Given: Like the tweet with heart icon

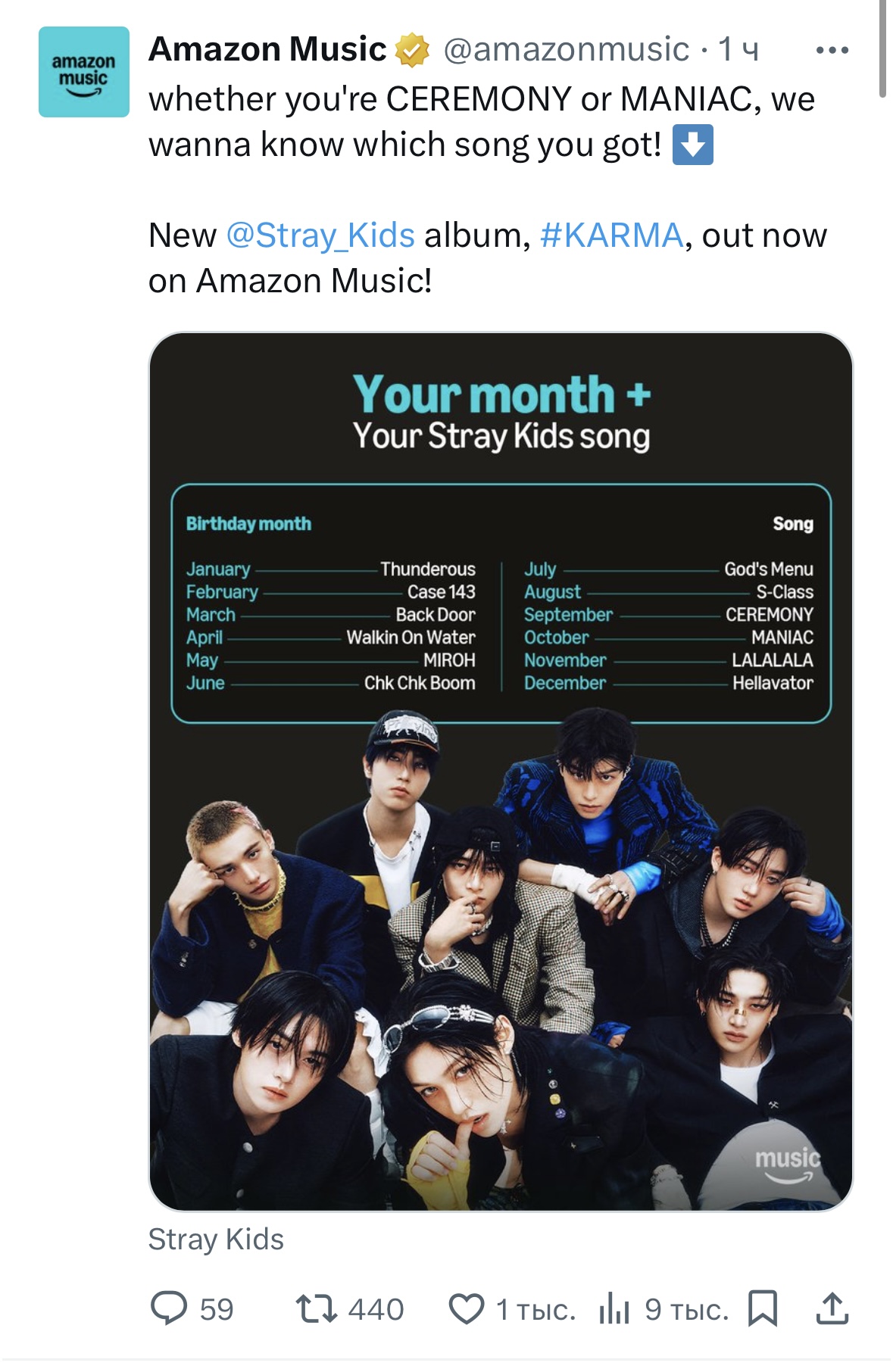Looking at the screenshot, I should [467, 1308].
